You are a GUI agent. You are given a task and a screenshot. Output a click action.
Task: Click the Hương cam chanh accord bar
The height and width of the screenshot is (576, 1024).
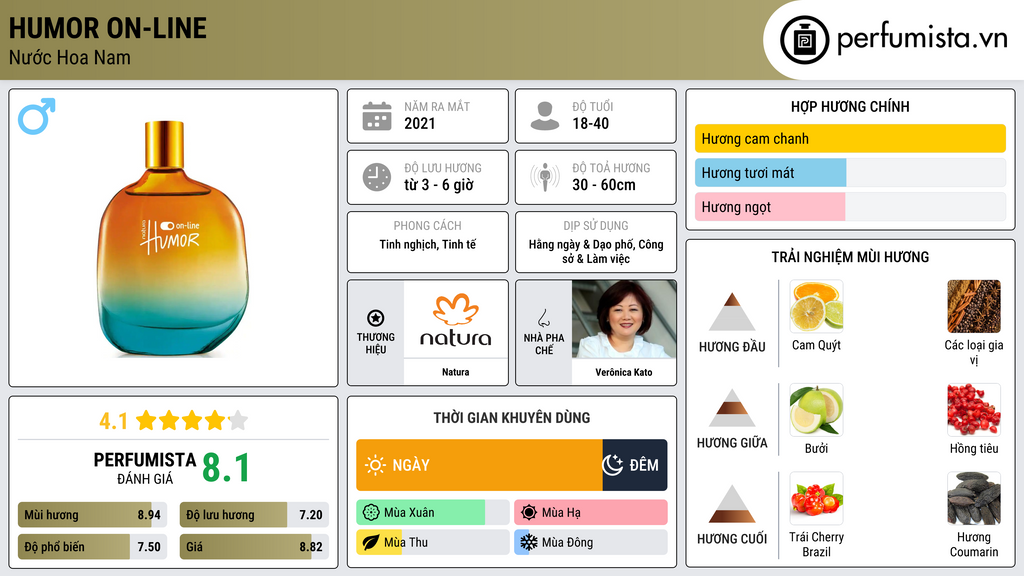click(x=850, y=138)
